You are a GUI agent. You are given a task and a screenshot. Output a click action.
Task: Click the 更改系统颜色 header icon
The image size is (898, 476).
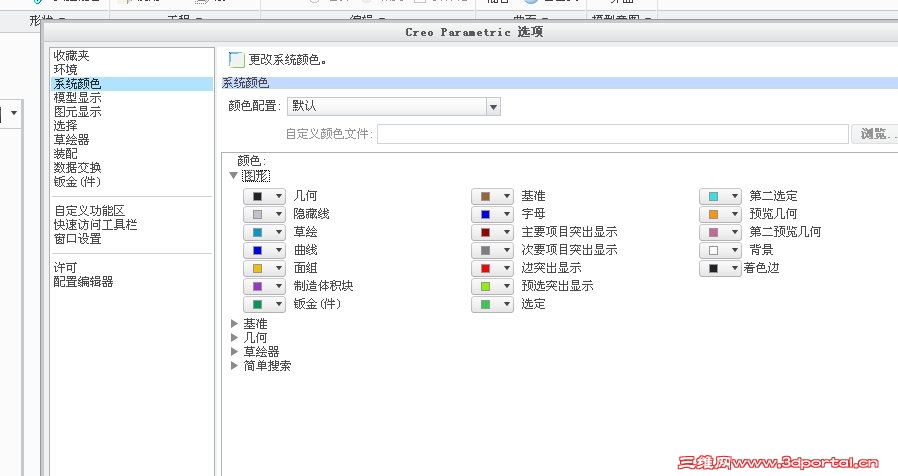tap(236, 59)
